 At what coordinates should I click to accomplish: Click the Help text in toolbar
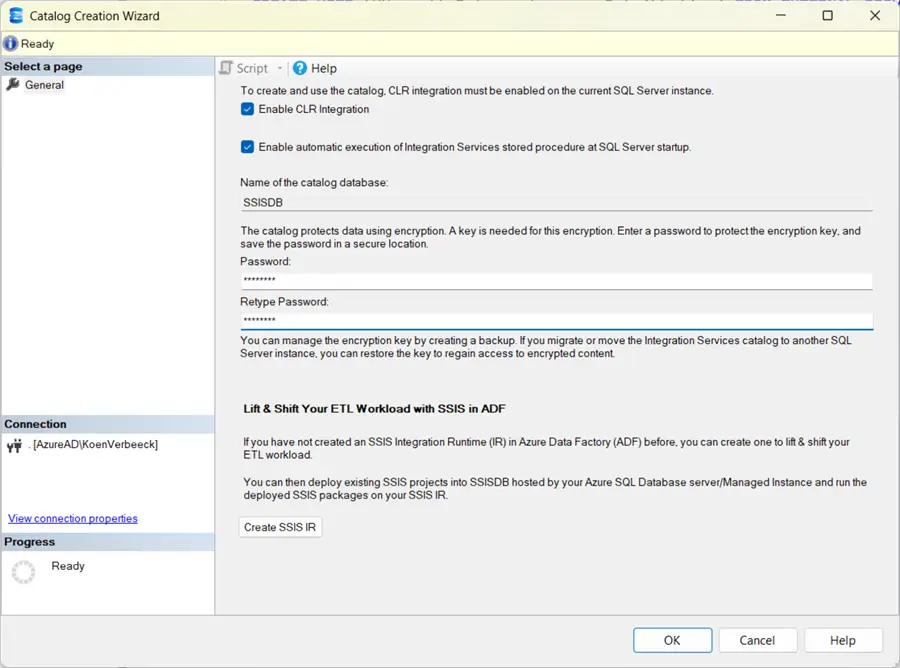pyautogui.click(x=324, y=68)
